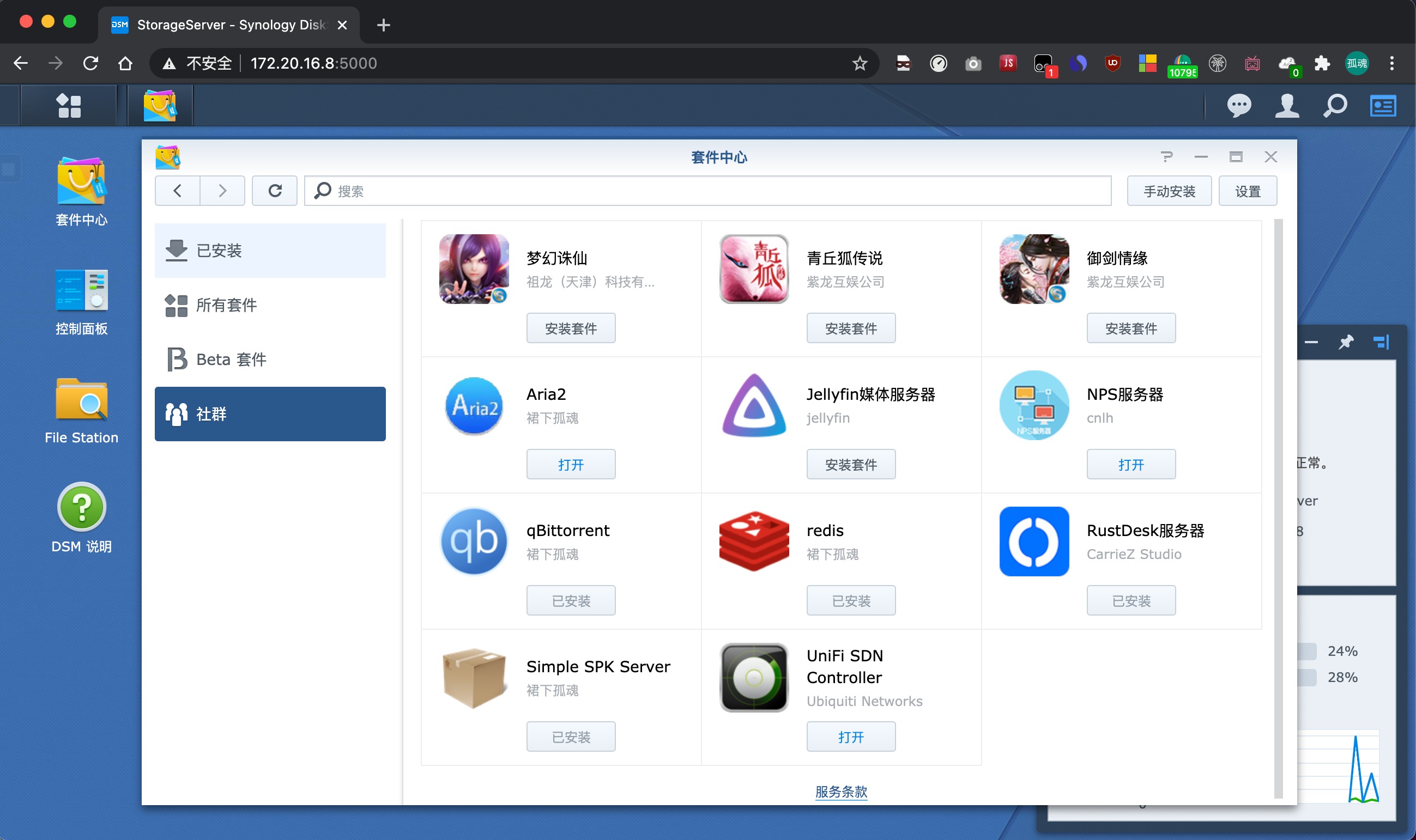
Task: Pin the widget panel behind the window
Action: coord(1346,342)
